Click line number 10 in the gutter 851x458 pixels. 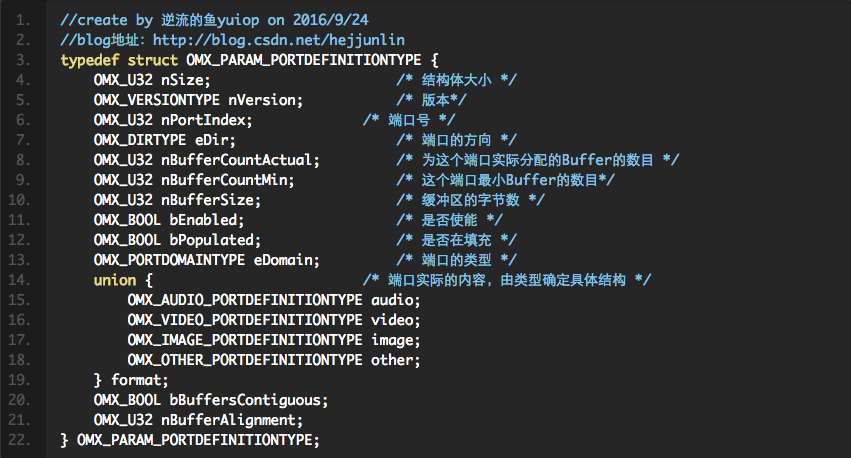(x=20, y=200)
